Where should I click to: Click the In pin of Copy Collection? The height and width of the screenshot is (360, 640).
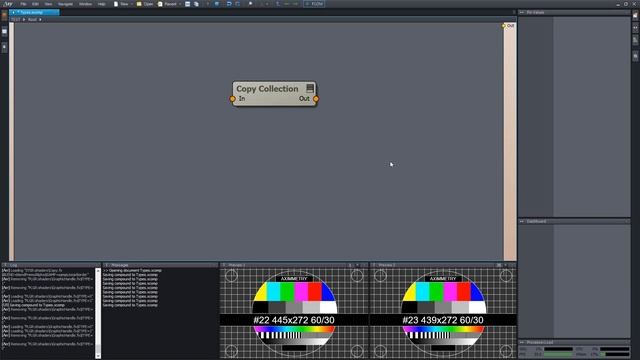tap(232, 99)
